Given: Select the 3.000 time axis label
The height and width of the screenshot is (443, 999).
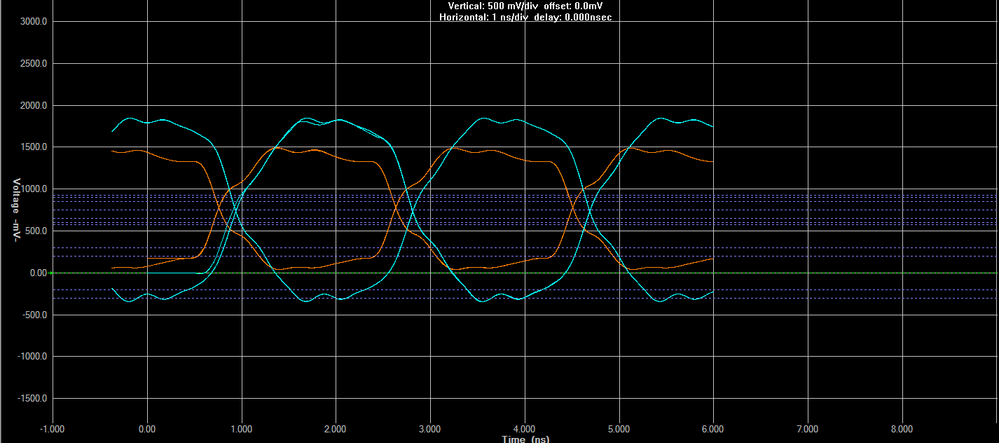Looking at the screenshot, I should click(x=430, y=430).
